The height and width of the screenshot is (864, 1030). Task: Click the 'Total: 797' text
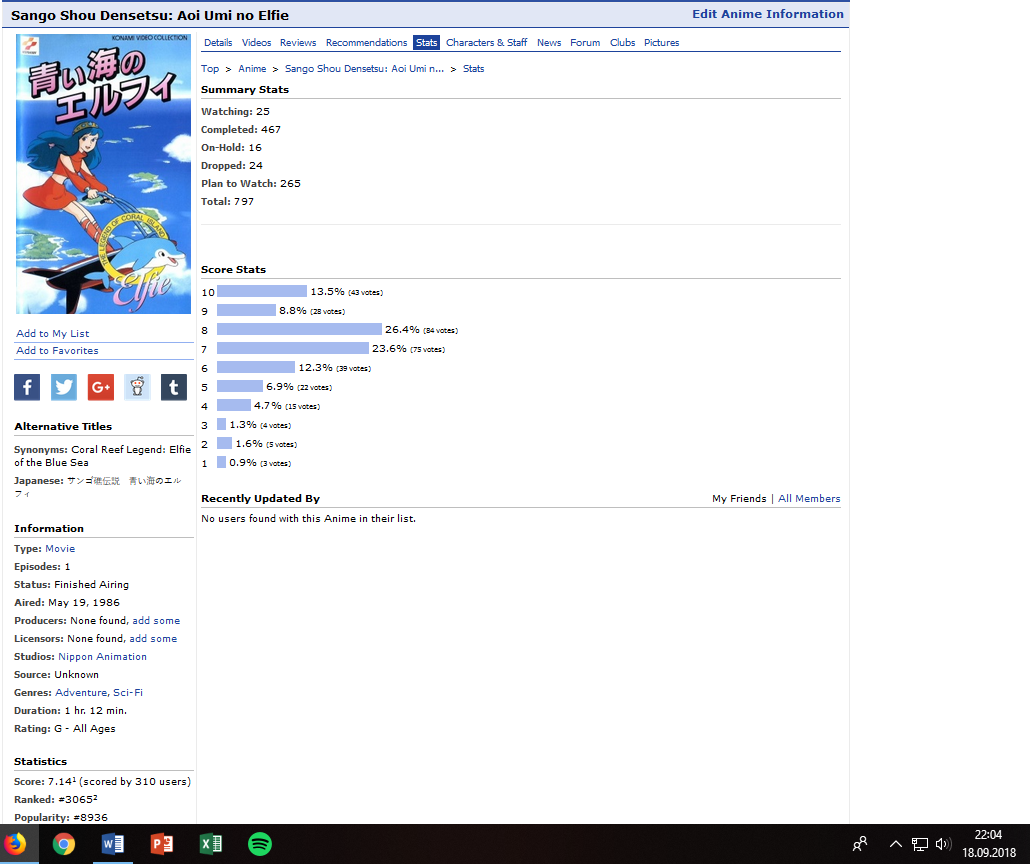pos(227,202)
